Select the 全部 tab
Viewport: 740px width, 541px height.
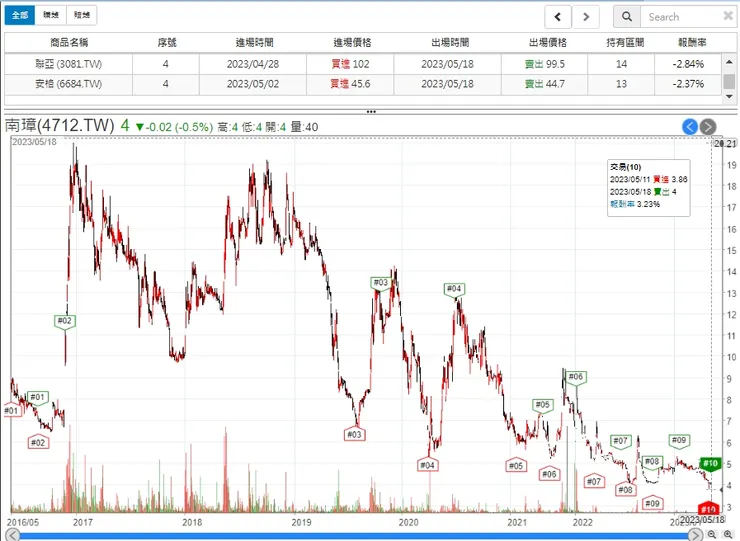(x=20, y=15)
